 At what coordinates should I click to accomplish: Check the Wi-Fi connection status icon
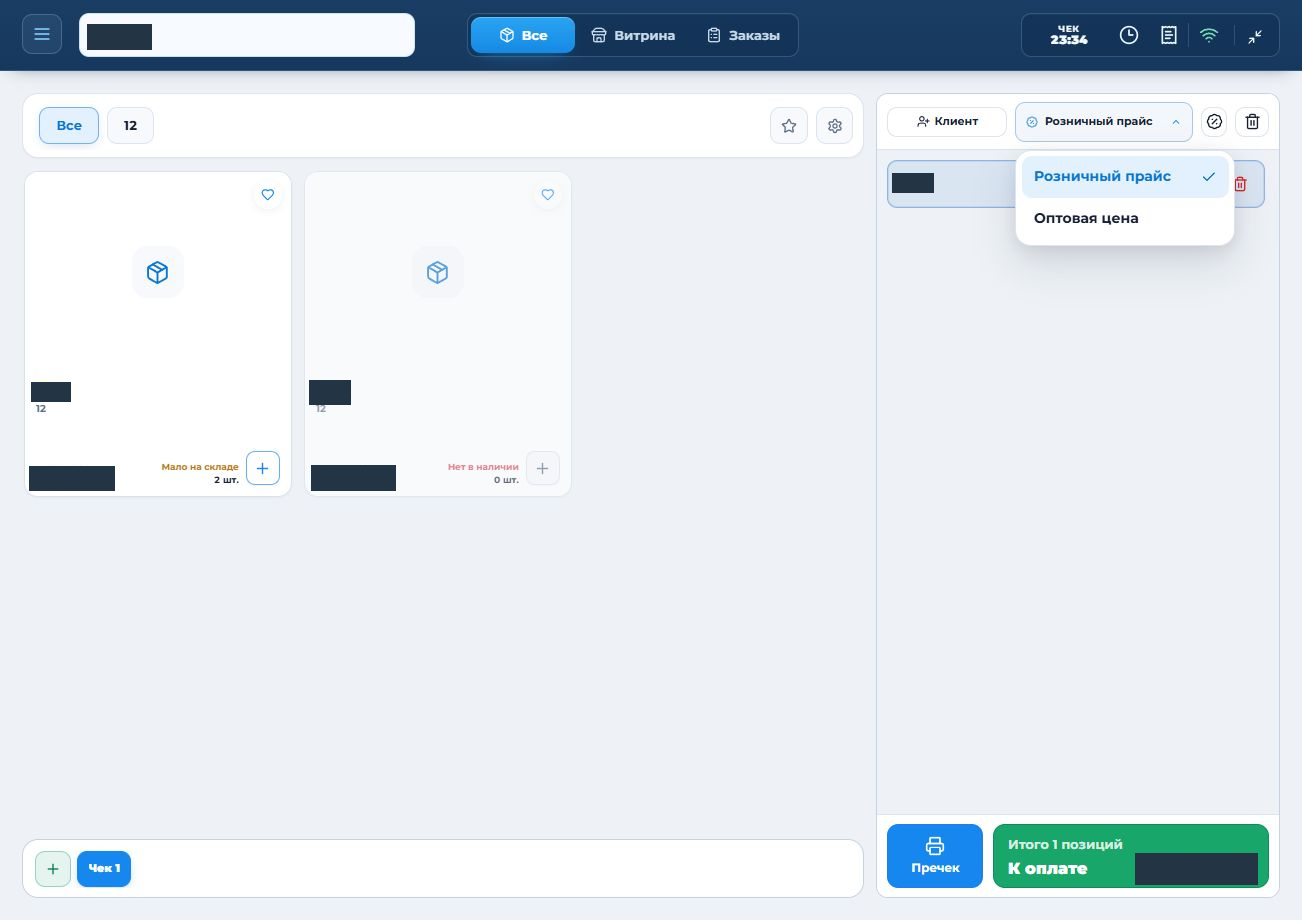(x=1209, y=35)
